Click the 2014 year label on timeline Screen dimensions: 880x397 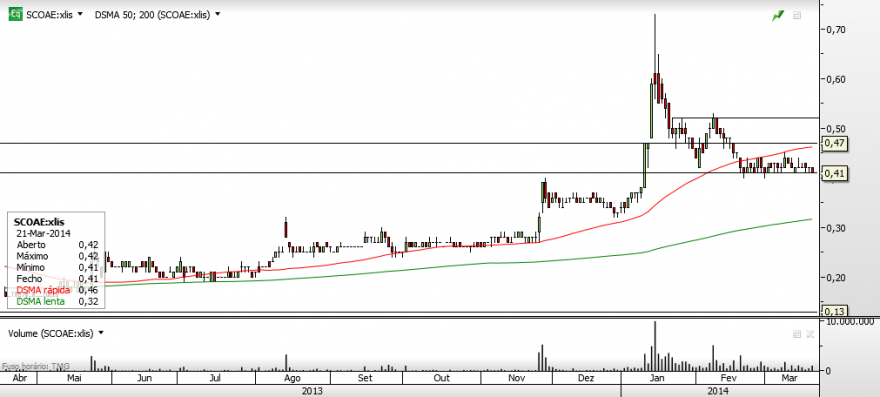(718, 390)
